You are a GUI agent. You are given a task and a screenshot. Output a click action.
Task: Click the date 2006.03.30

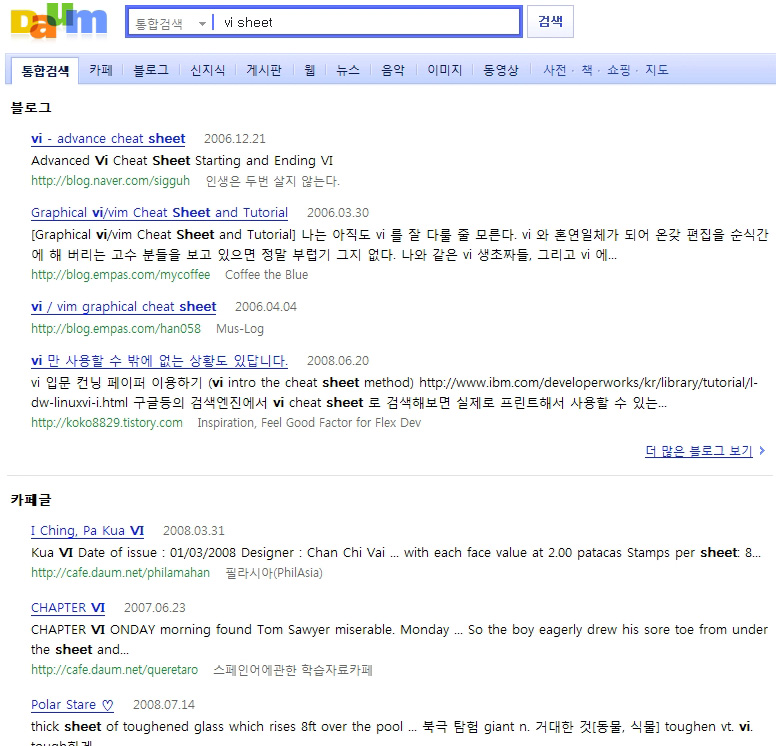[x=338, y=213]
